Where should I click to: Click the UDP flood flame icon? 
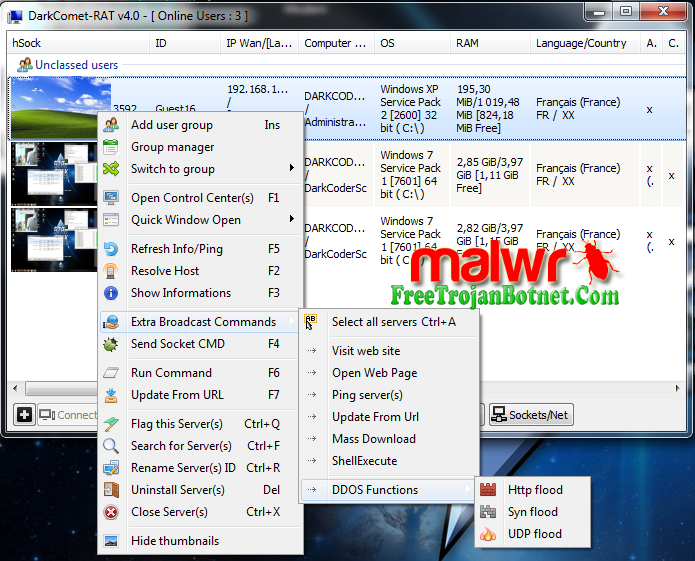[488, 534]
